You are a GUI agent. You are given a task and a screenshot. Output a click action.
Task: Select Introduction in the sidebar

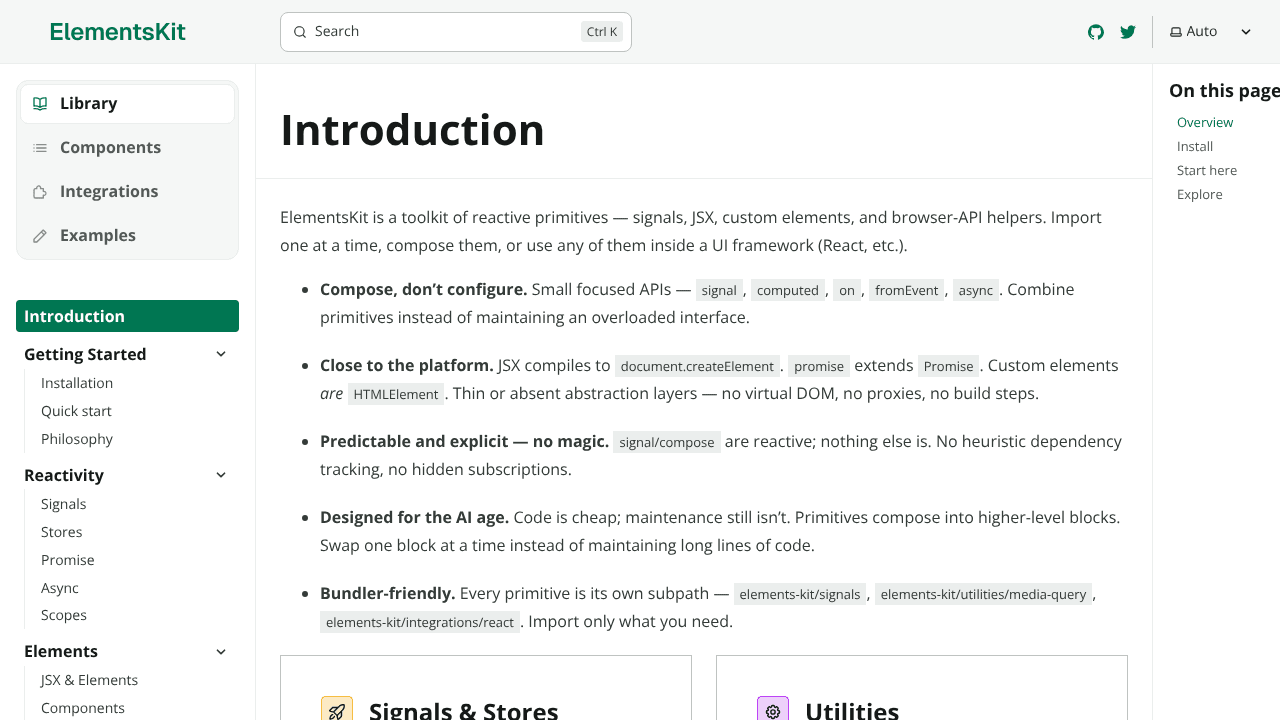127,316
